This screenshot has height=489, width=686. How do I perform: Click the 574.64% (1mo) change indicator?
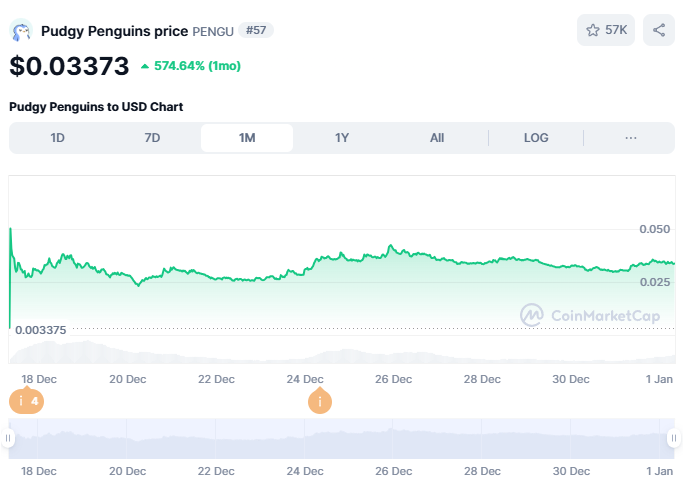(191, 66)
